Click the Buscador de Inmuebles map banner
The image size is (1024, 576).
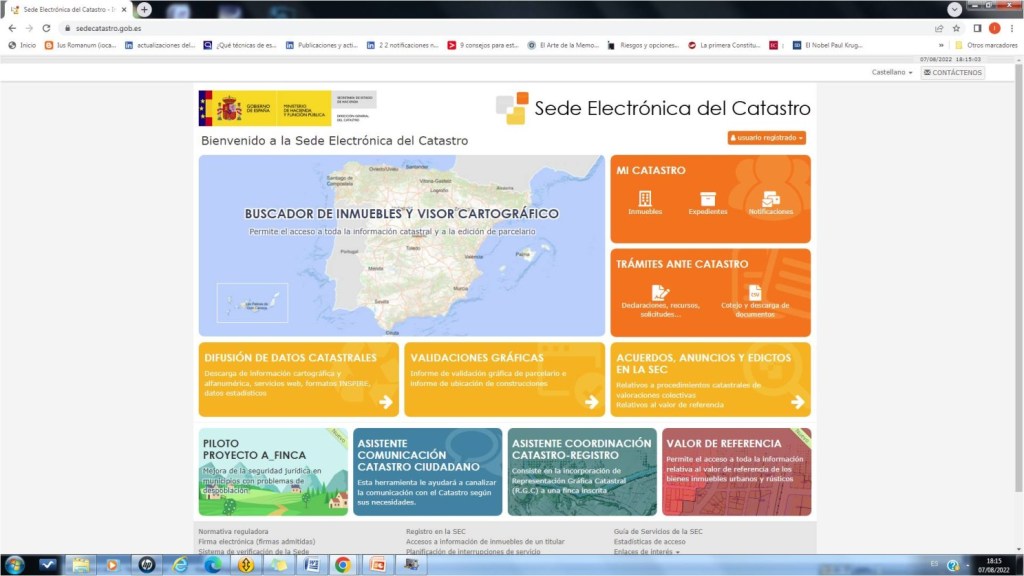tap(401, 245)
